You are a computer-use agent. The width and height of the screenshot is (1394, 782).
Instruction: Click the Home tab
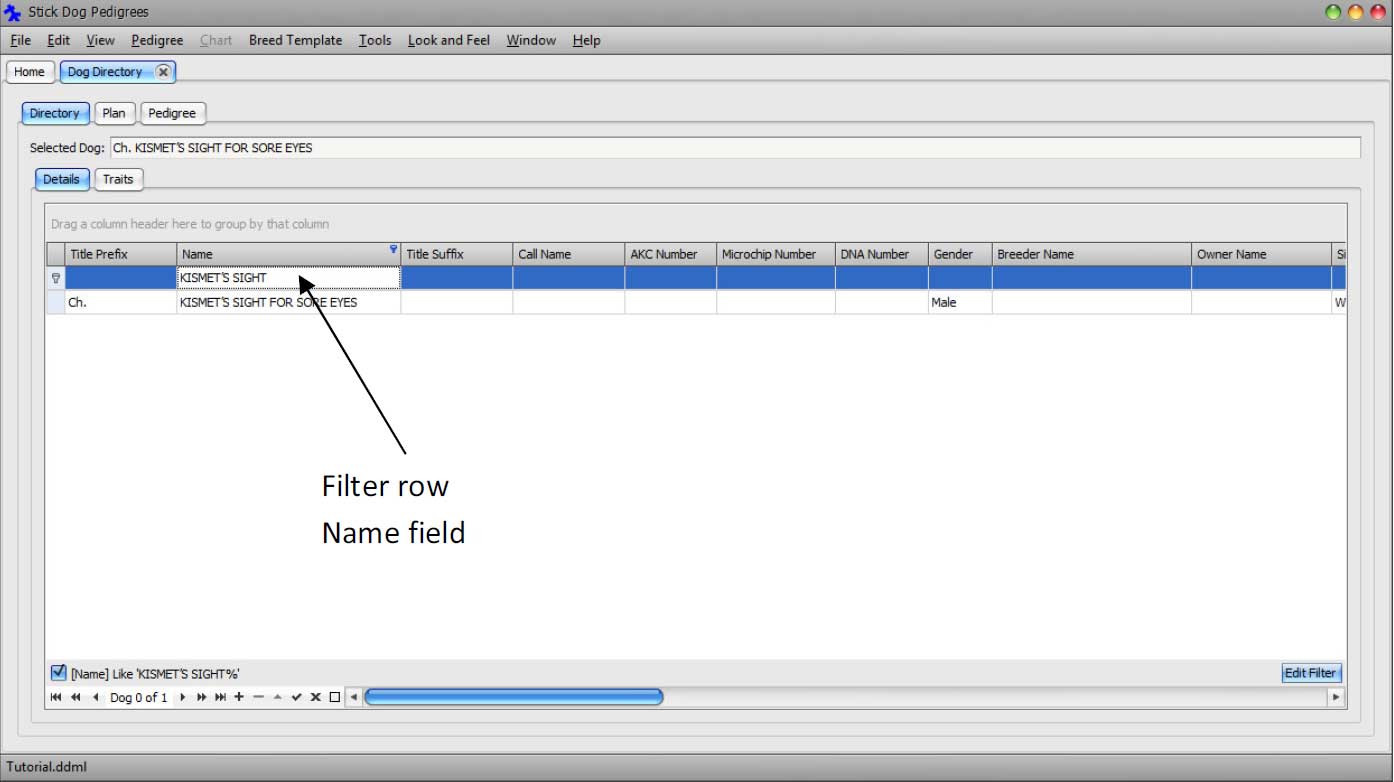[x=29, y=72]
